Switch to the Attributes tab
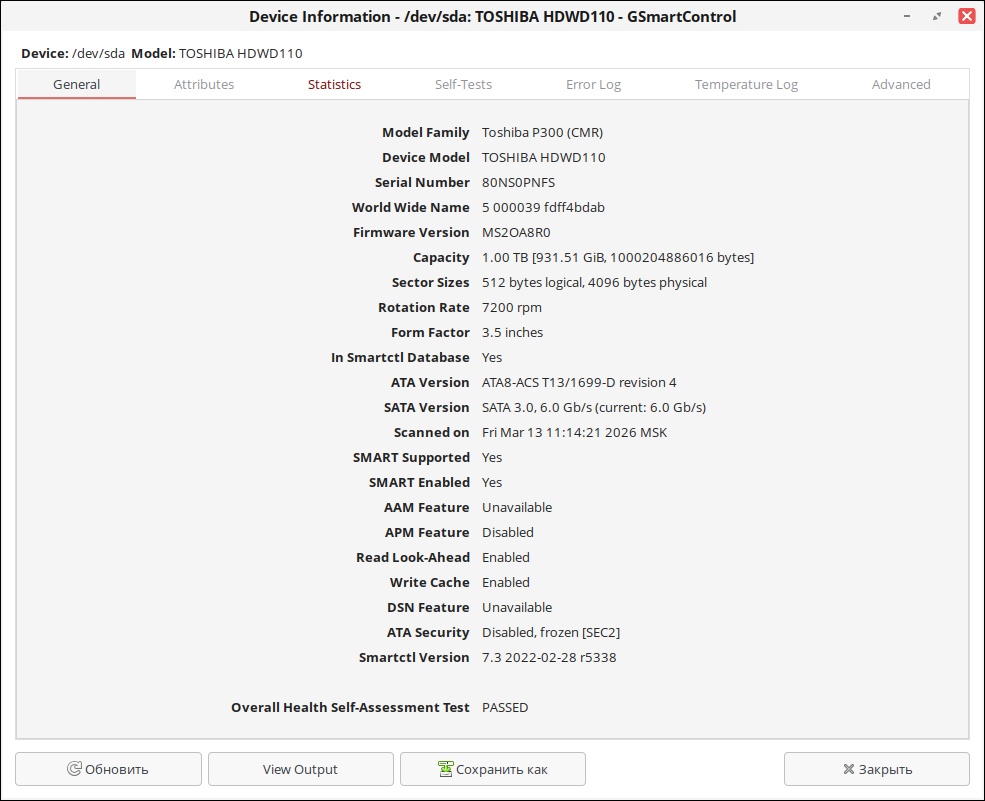 (204, 85)
